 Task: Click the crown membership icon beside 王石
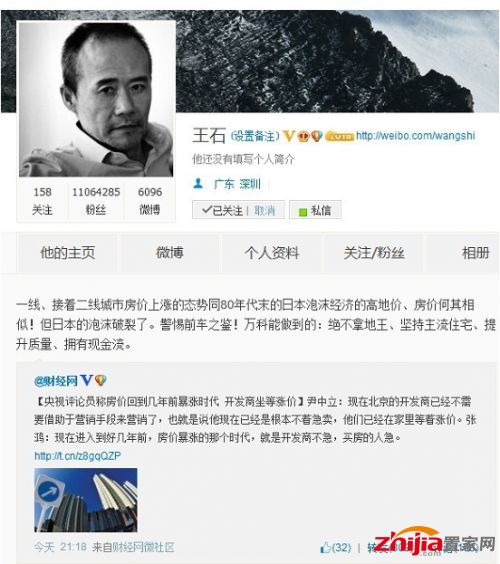[x=304, y=136]
